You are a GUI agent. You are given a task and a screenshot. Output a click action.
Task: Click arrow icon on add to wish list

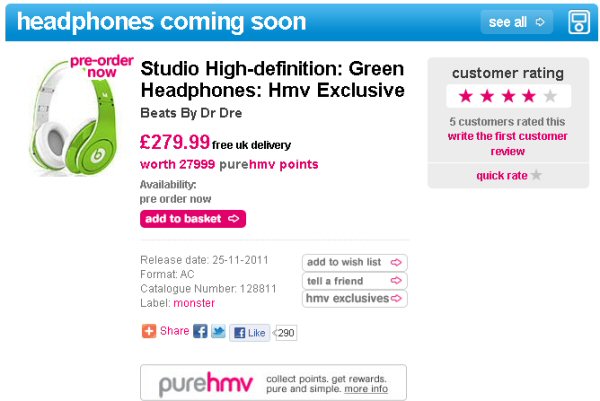(396, 262)
